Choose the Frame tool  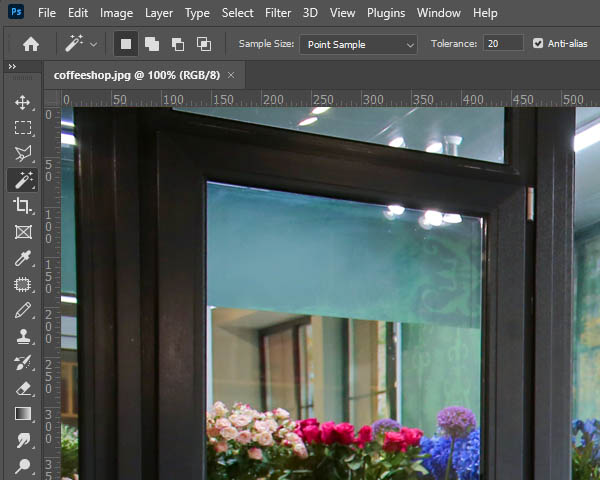pyautogui.click(x=23, y=232)
